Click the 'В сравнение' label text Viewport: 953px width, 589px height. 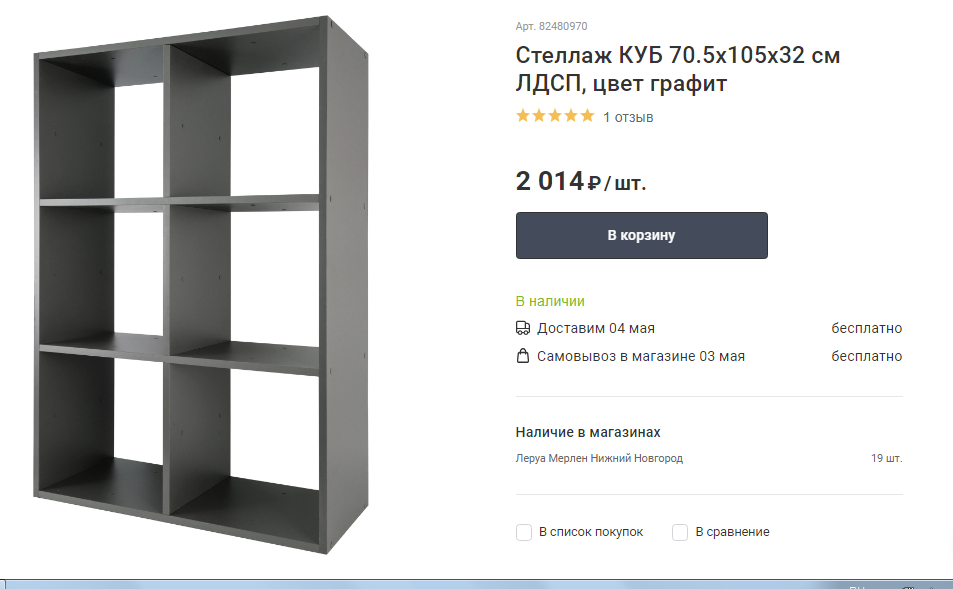coord(732,532)
